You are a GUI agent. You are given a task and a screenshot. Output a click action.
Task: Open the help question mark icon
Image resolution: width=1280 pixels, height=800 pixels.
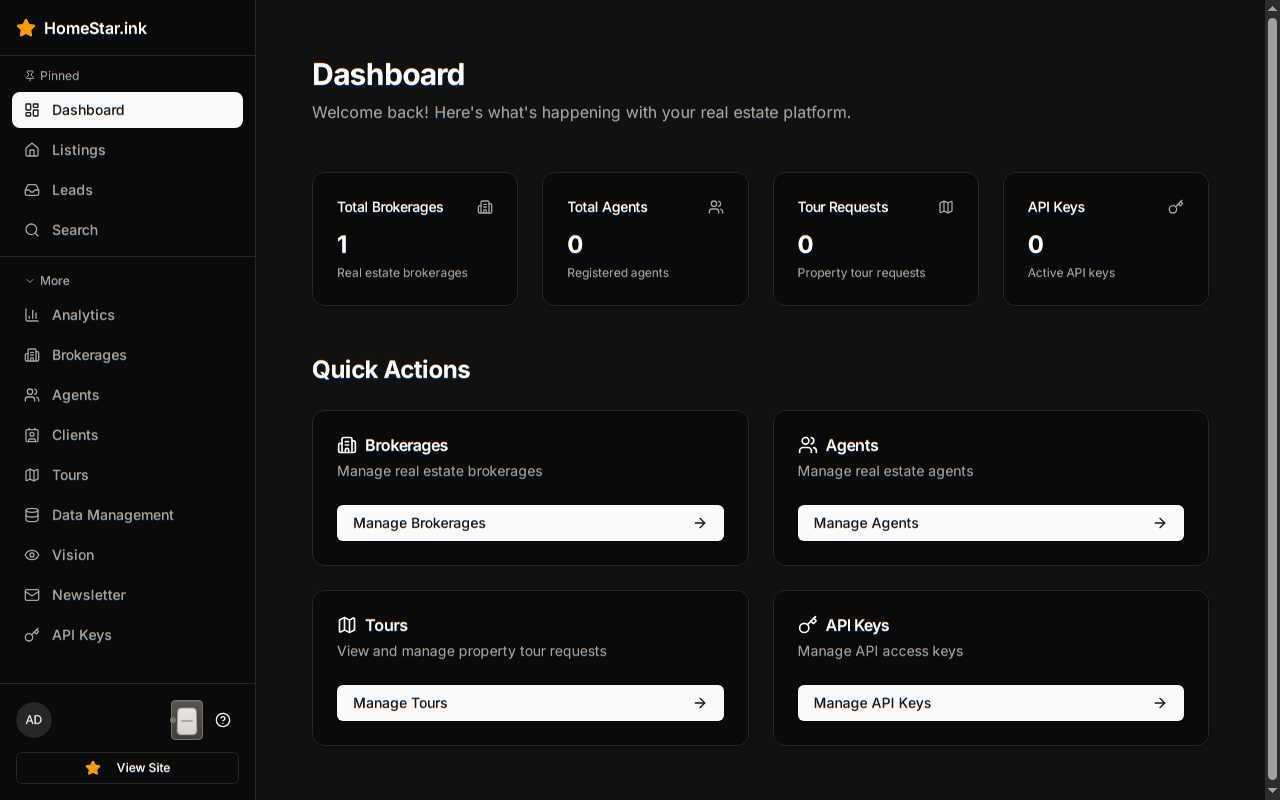coord(223,720)
